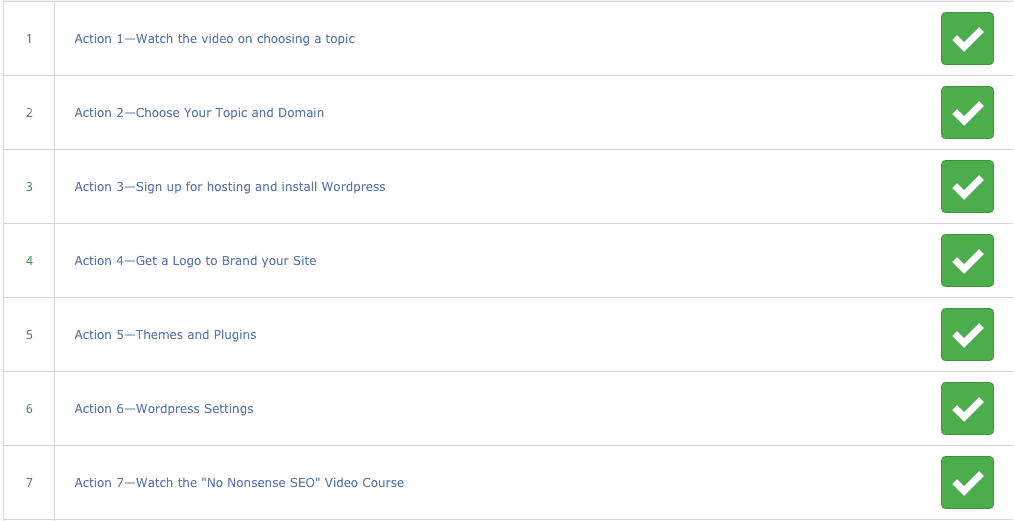Toggle the green checkmark for Action 1
Screen dimensions: 1014x521
[967, 39]
